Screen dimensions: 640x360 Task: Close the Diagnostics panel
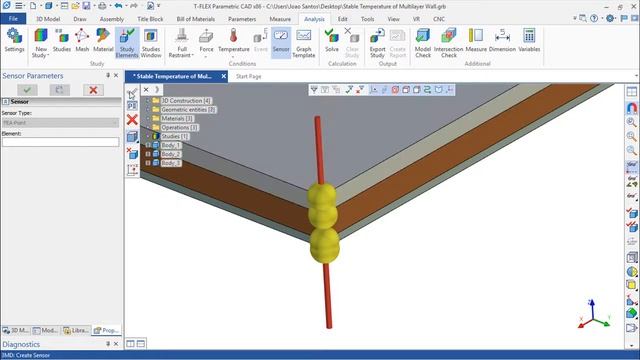tap(116, 344)
